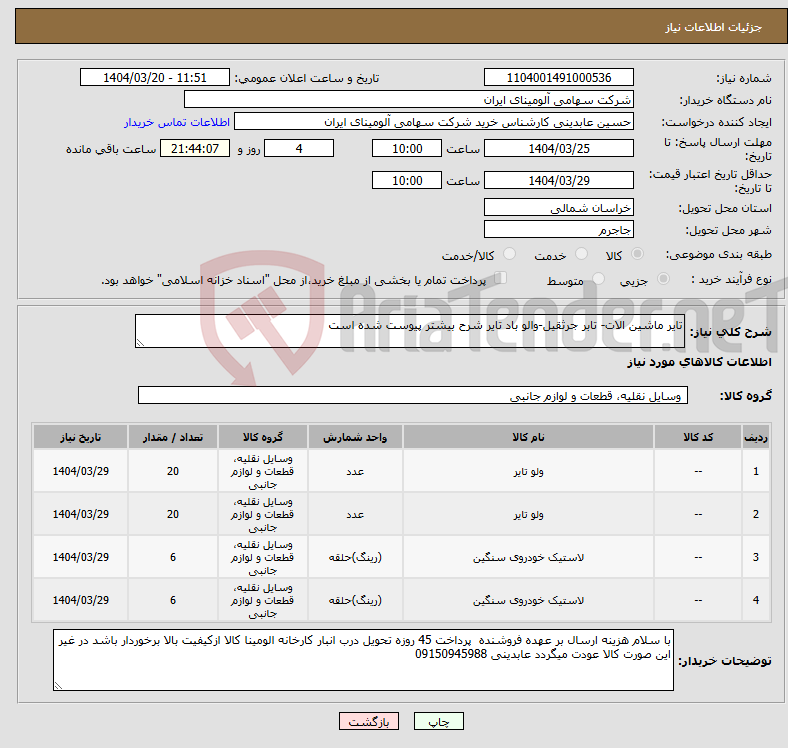Click need date 1404/03/29 in row 1
The height and width of the screenshot is (748, 788).
(x=80, y=471)
